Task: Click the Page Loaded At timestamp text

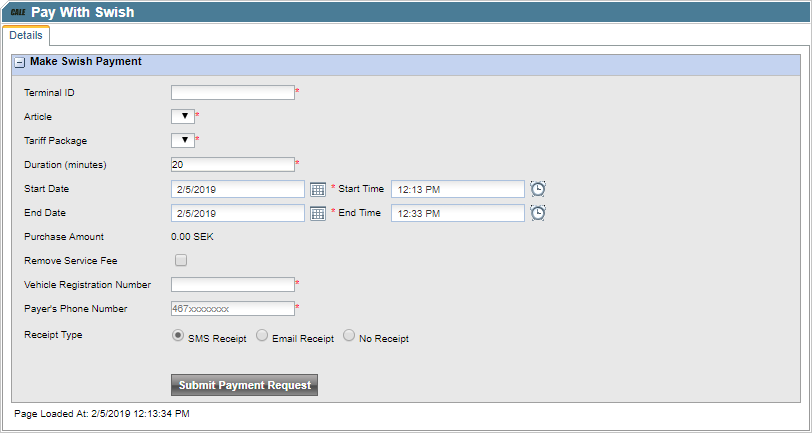Action: pyautogui.click(x=102, y=413)
